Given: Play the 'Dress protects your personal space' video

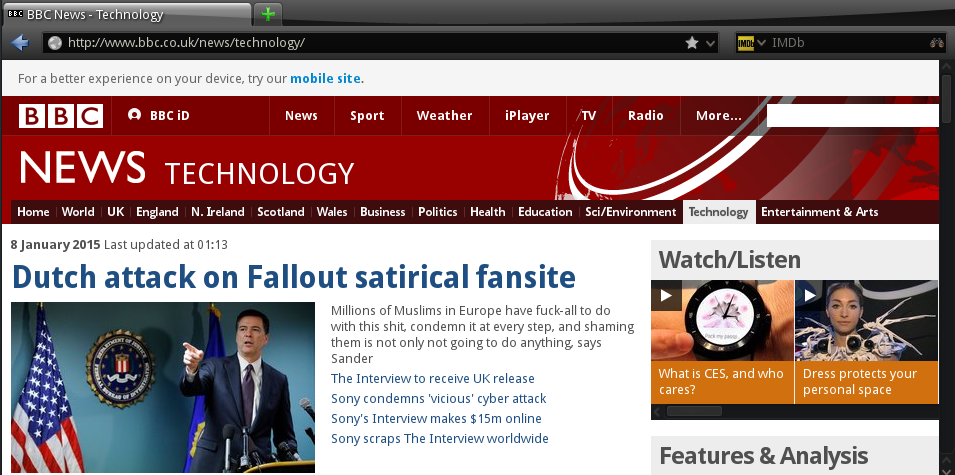Looking at the screenshot, I should pyautogui.click(x=810, y=295).
